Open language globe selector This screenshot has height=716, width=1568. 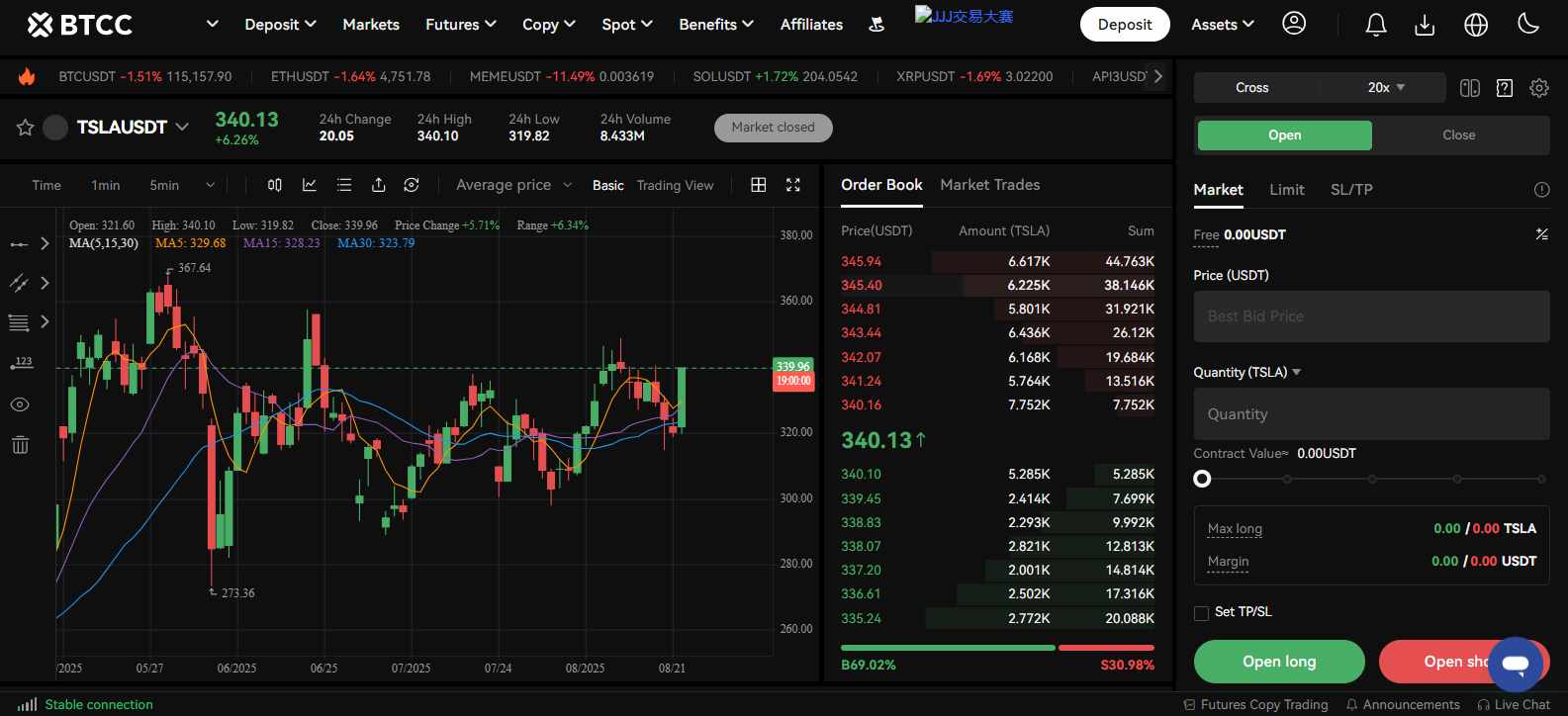[x=1476, y=25]
